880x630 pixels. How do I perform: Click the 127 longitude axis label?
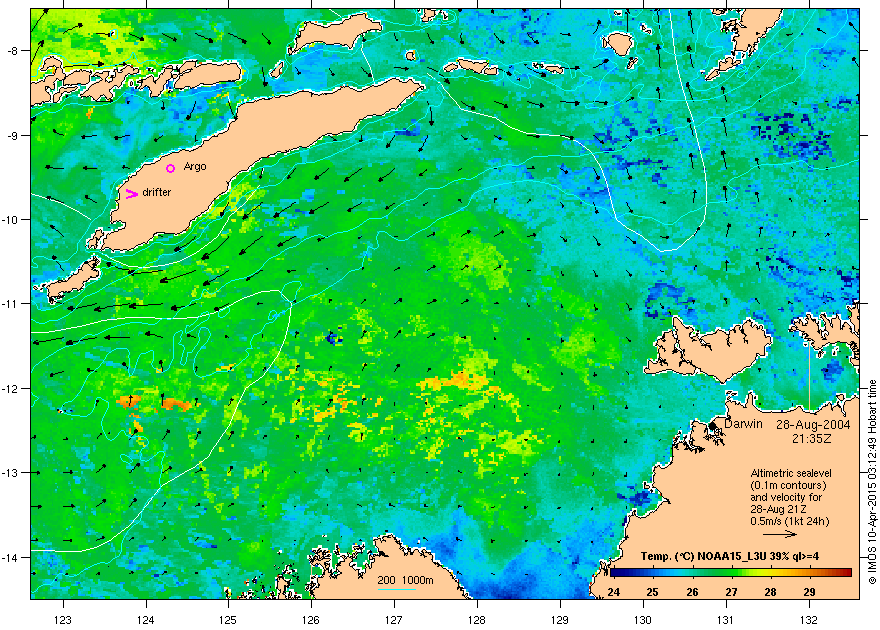click(394, 620)
